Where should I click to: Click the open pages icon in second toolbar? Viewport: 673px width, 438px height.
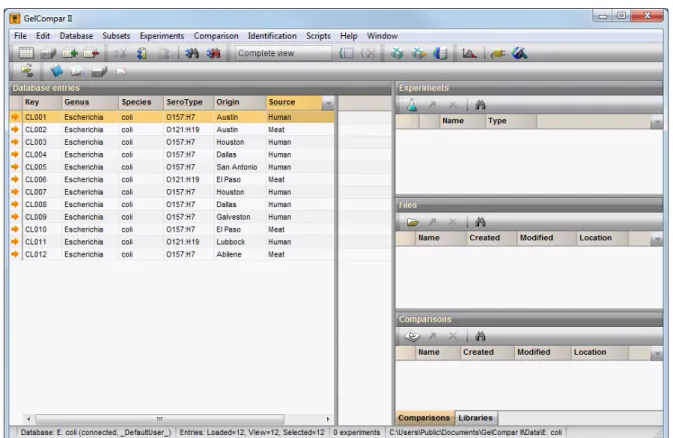coord(77,71)
